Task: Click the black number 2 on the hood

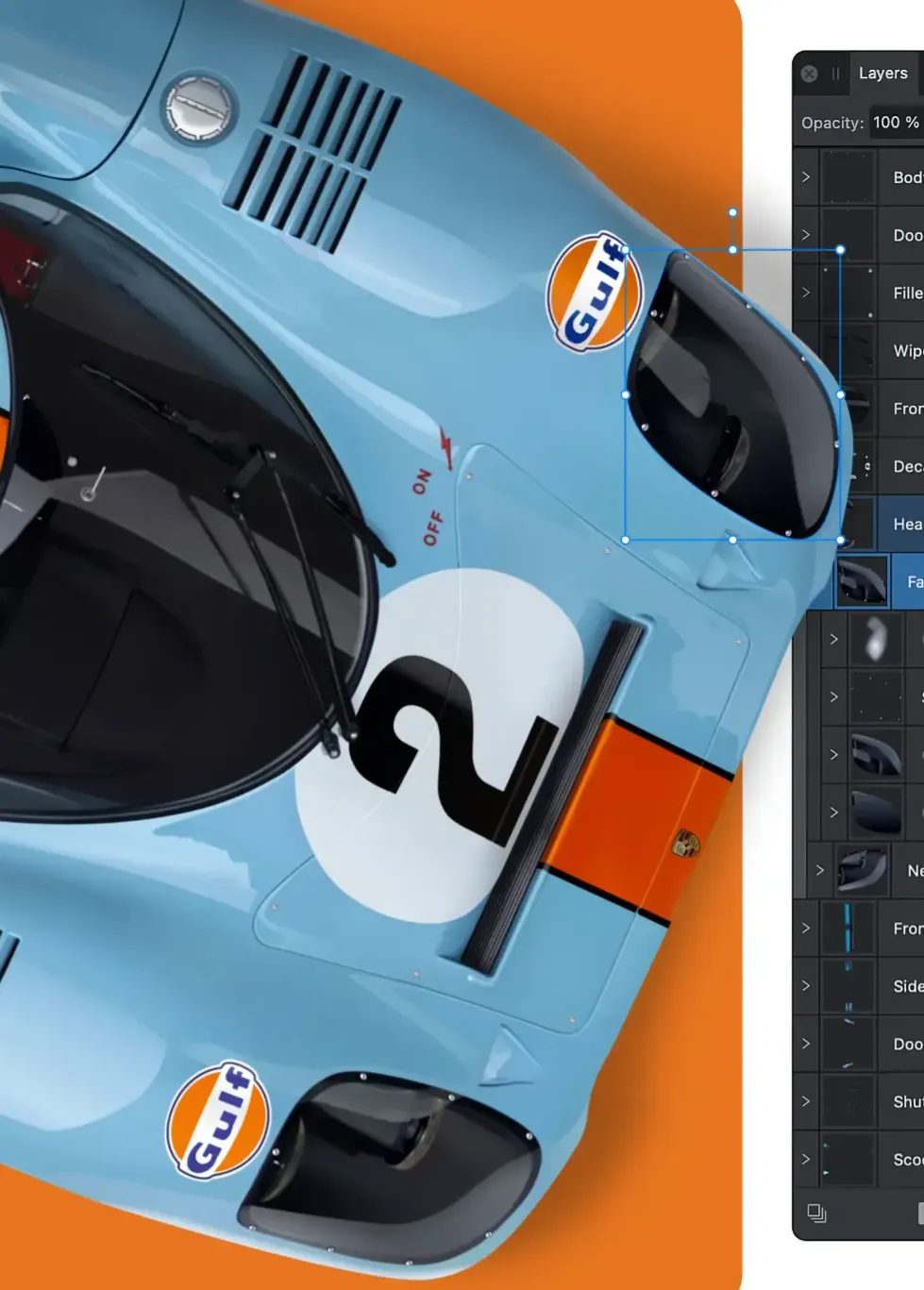Action: [x=444, y=746]
